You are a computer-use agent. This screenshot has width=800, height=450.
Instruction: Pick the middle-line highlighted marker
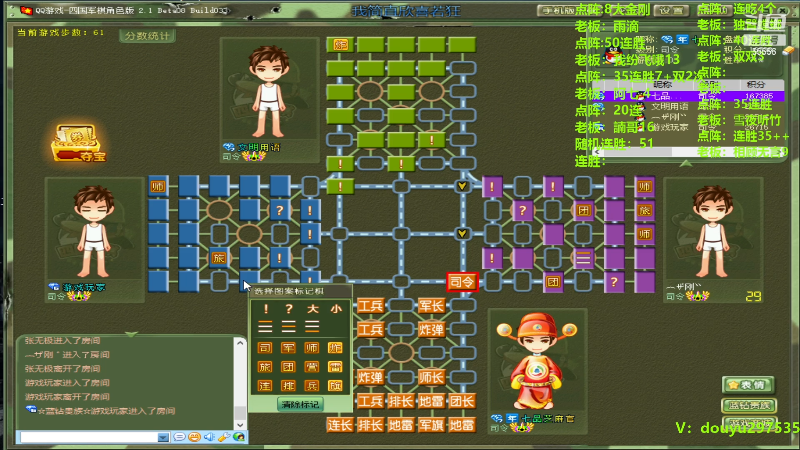point(289,326)
